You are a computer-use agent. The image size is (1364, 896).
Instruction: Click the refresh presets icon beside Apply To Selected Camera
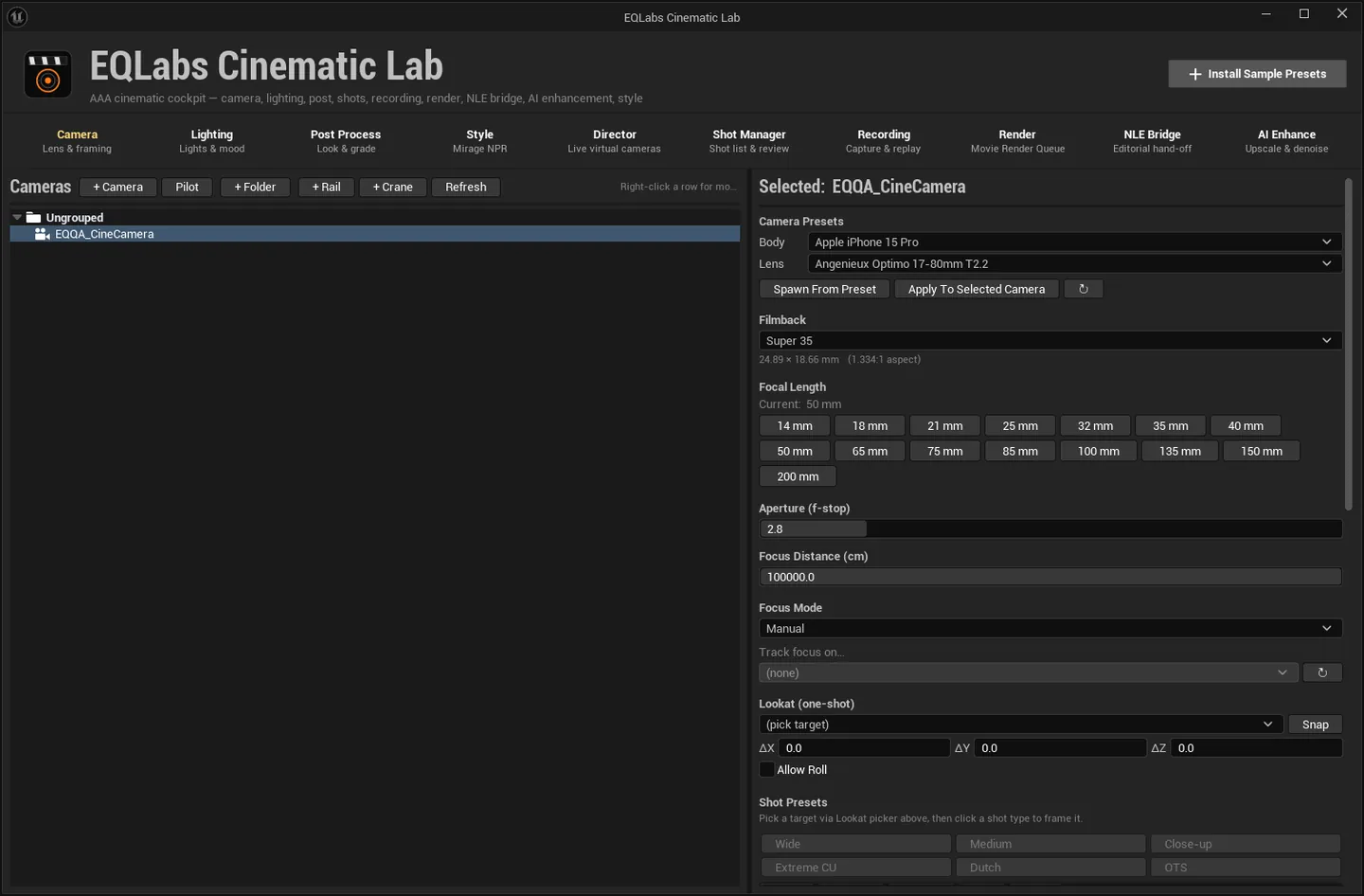pos(1084,289)
